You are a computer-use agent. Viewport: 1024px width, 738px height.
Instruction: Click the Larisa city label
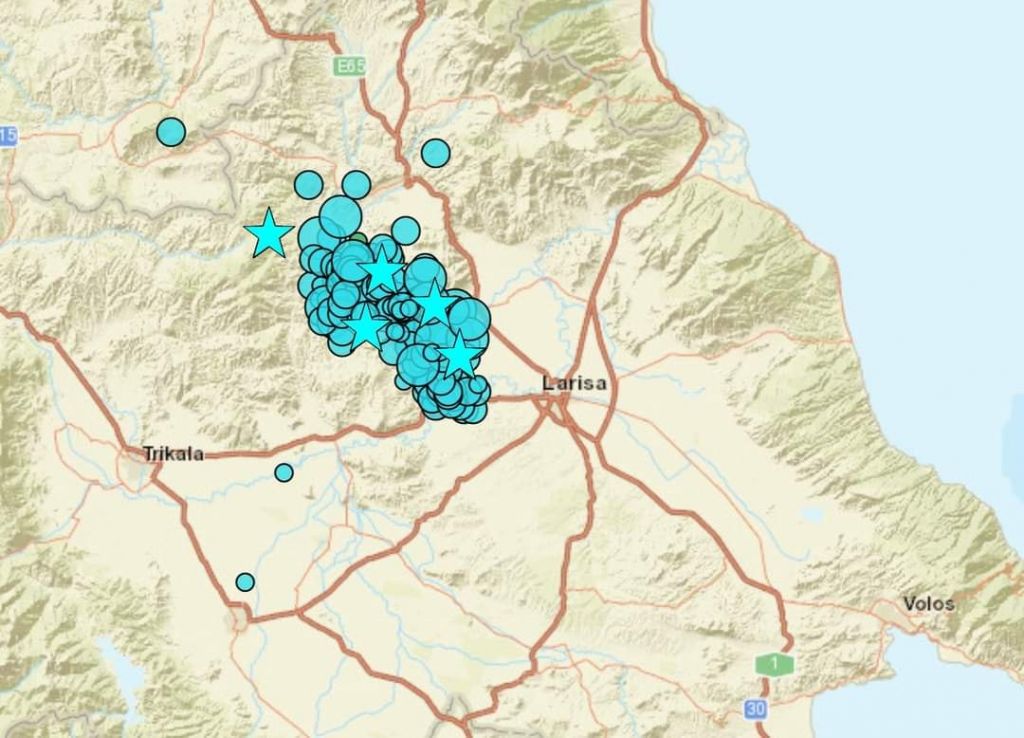[574, 382]
